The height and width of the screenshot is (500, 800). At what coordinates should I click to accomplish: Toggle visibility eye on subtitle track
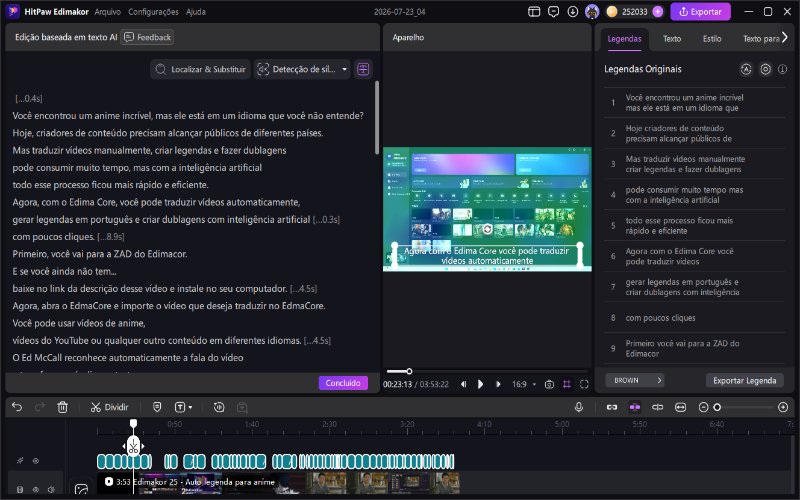pos(36,461)
